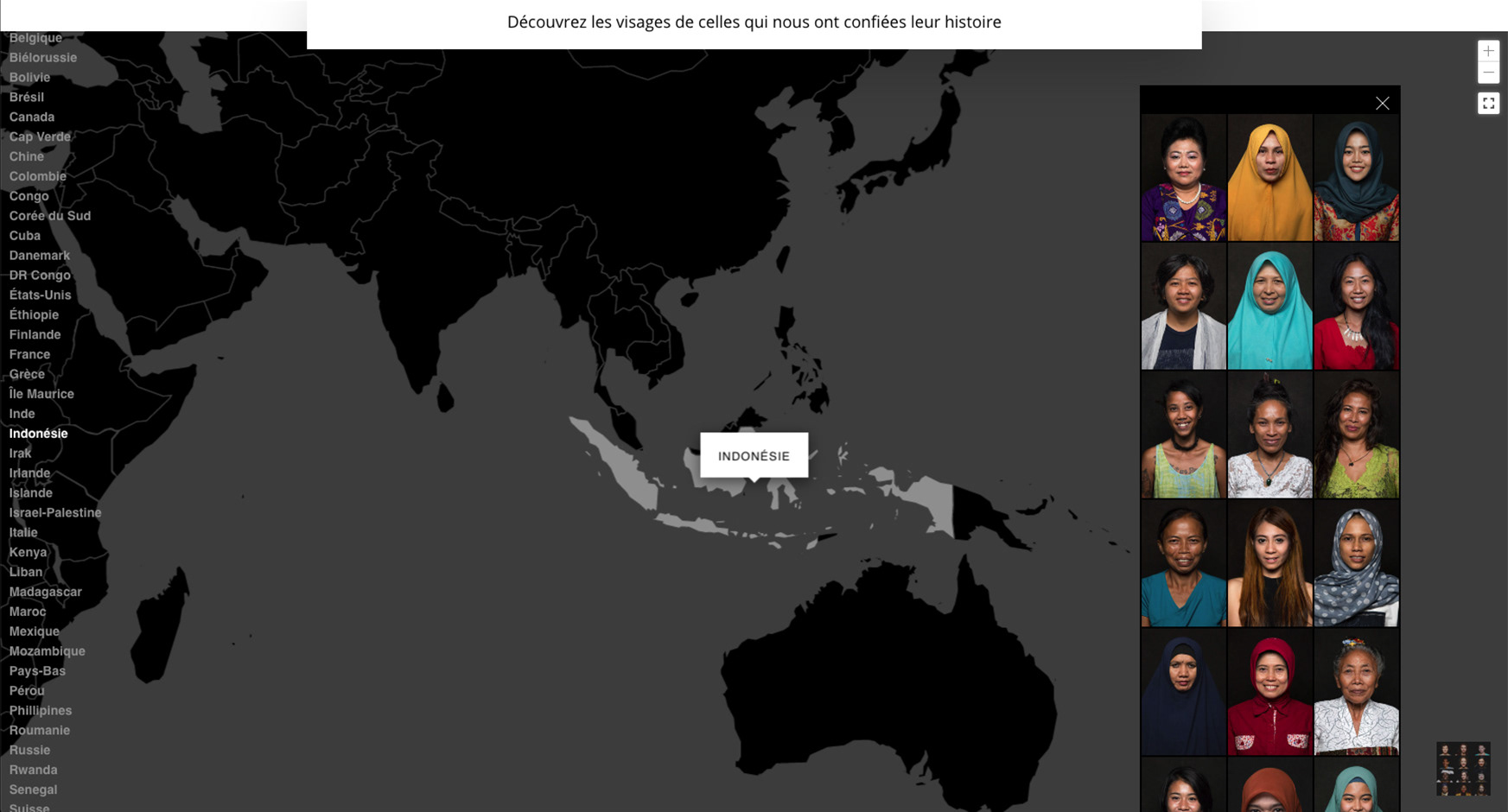Image resolution: width=1508 pixels, height=812 pixels.
Task: Click the Découvrez les visages banner text
Action: (754, 22)
